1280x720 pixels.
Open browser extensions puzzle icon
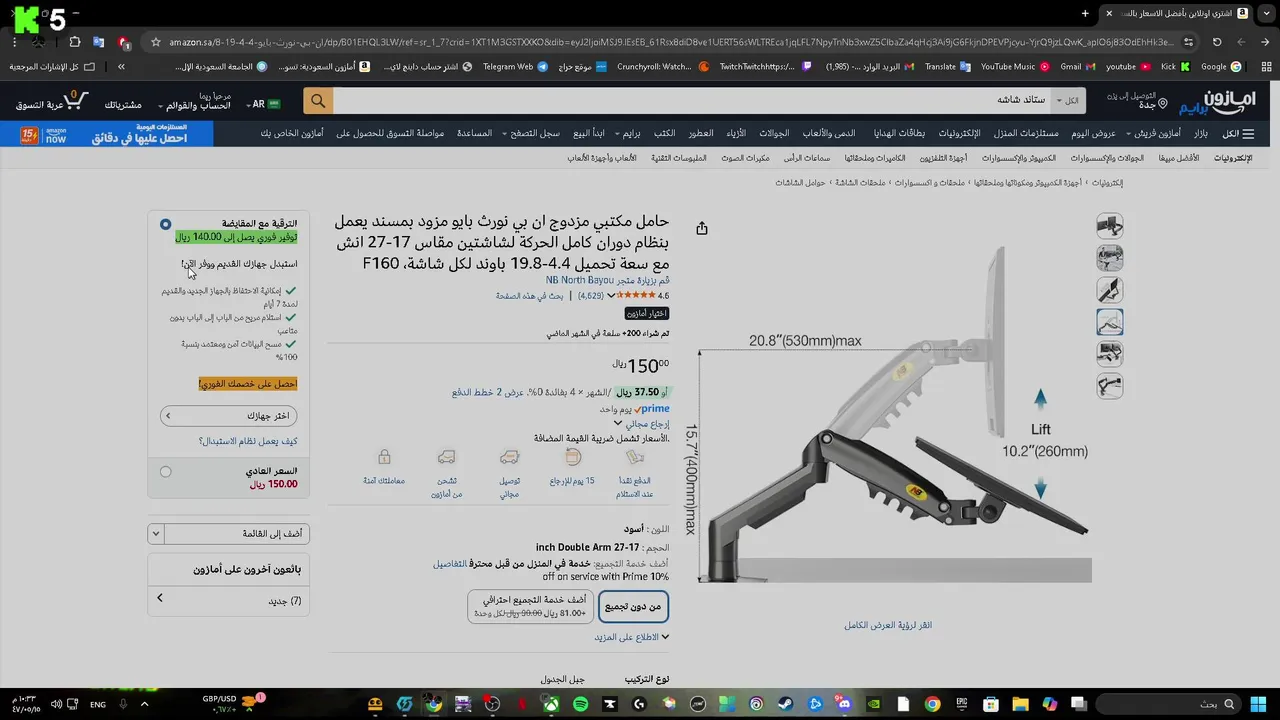tap(75, 42)
